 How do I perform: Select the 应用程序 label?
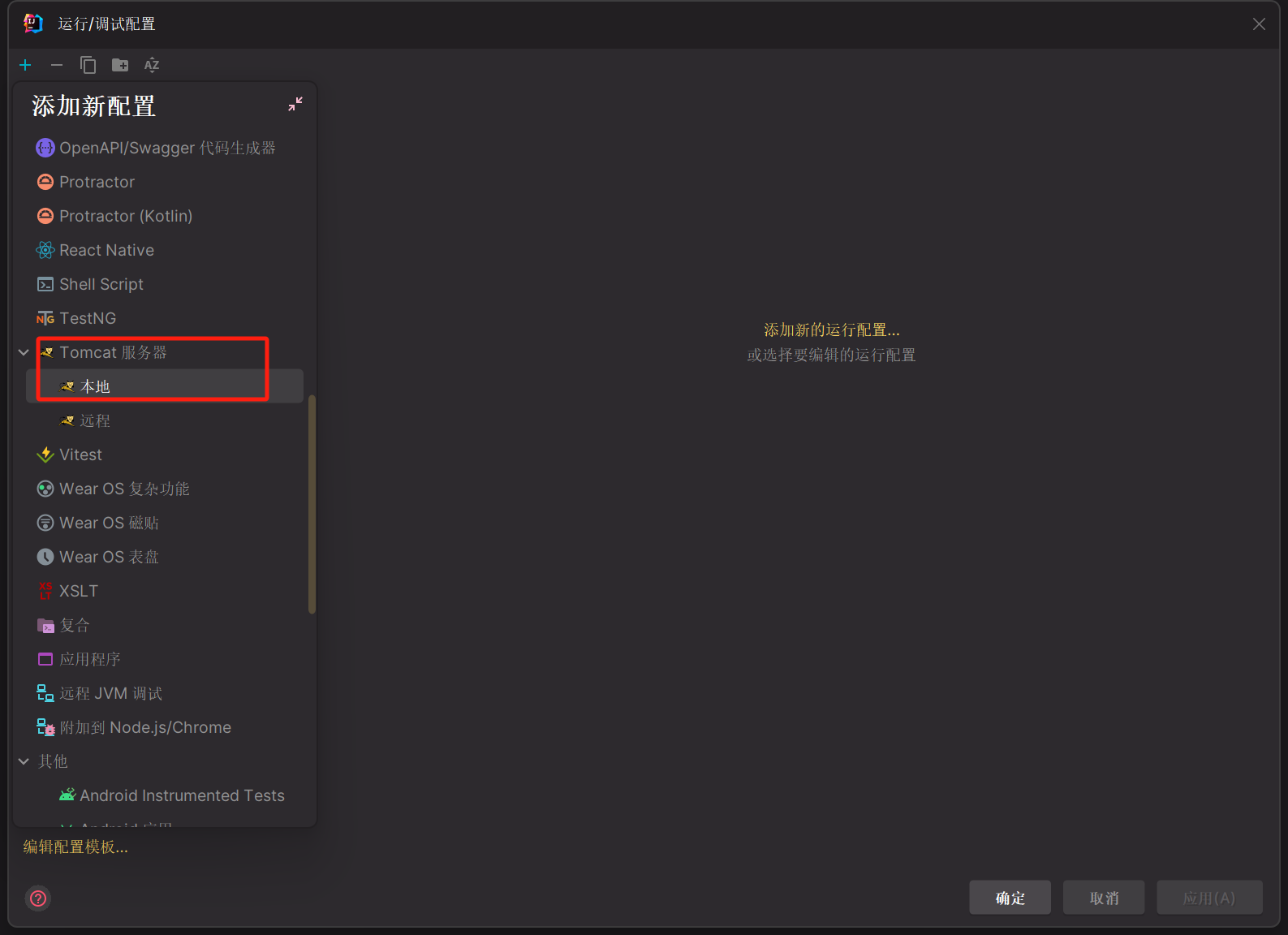[90, 659]
